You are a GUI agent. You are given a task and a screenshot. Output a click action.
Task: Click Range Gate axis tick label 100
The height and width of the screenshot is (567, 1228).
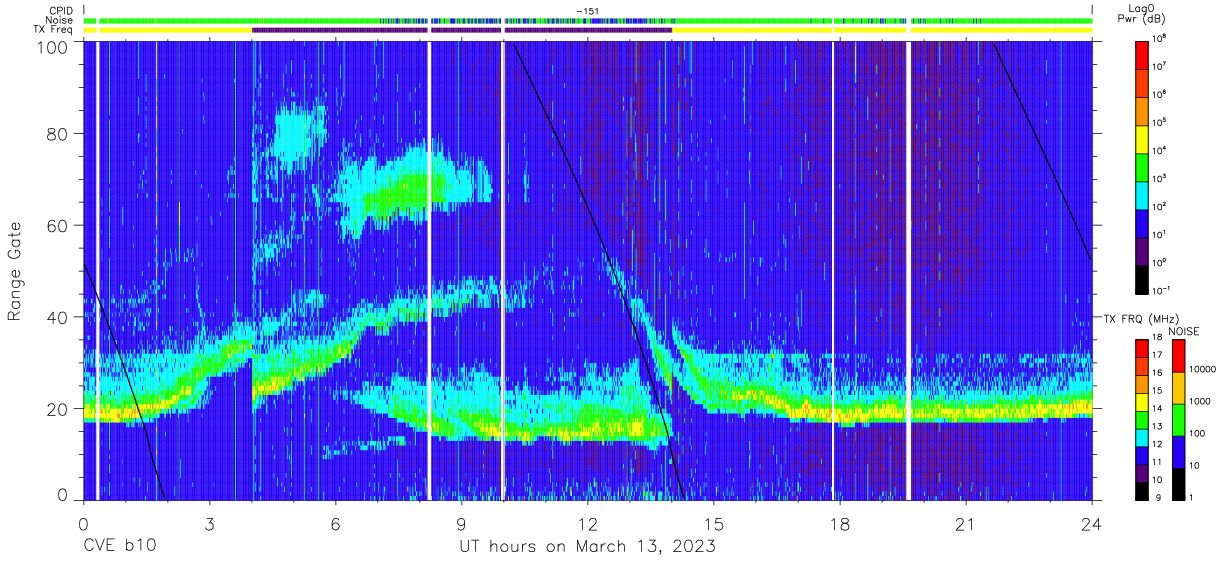coord(54,48)
